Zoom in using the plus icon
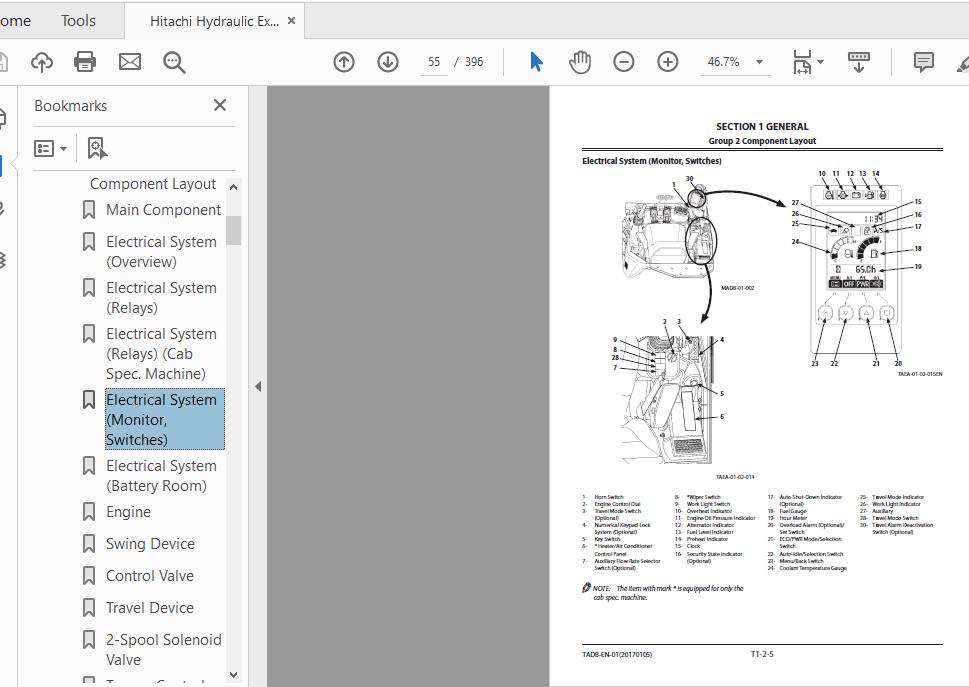 (x=668, y=62)
